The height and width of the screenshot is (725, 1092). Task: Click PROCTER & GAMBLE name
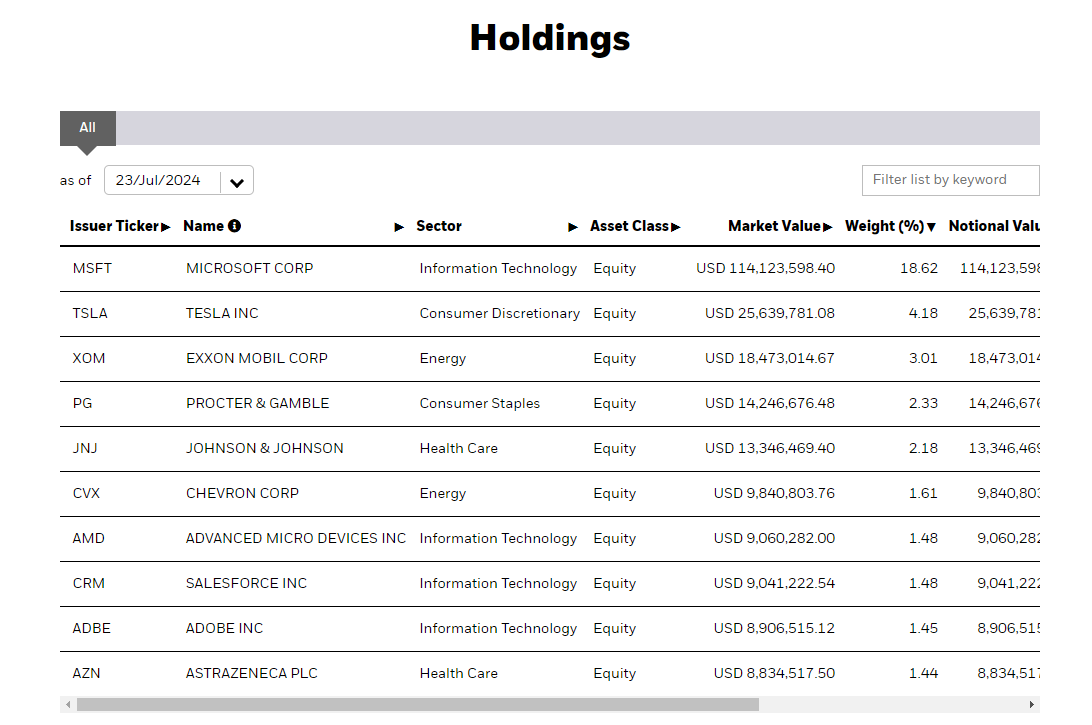(x=258, y=403)
